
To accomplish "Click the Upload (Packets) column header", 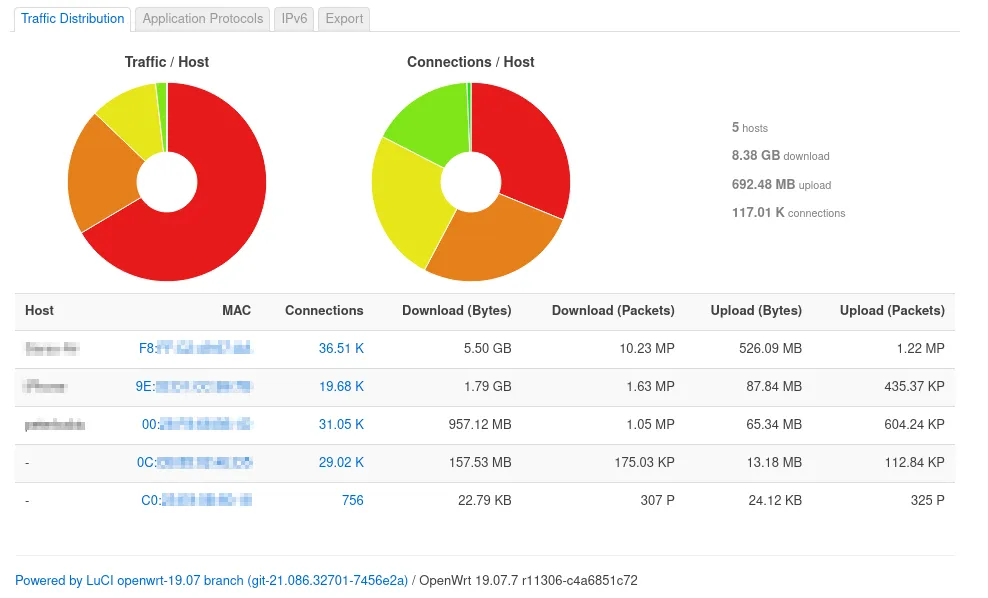I will pyautogui.click(x=892, y=311).
